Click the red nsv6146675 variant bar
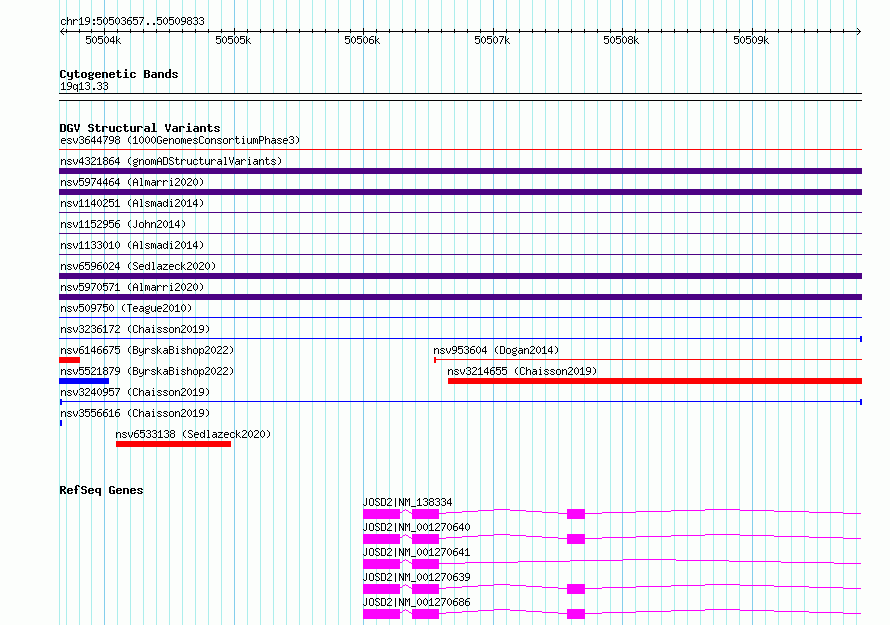This screenshot has width=890, height=625. 69,360
